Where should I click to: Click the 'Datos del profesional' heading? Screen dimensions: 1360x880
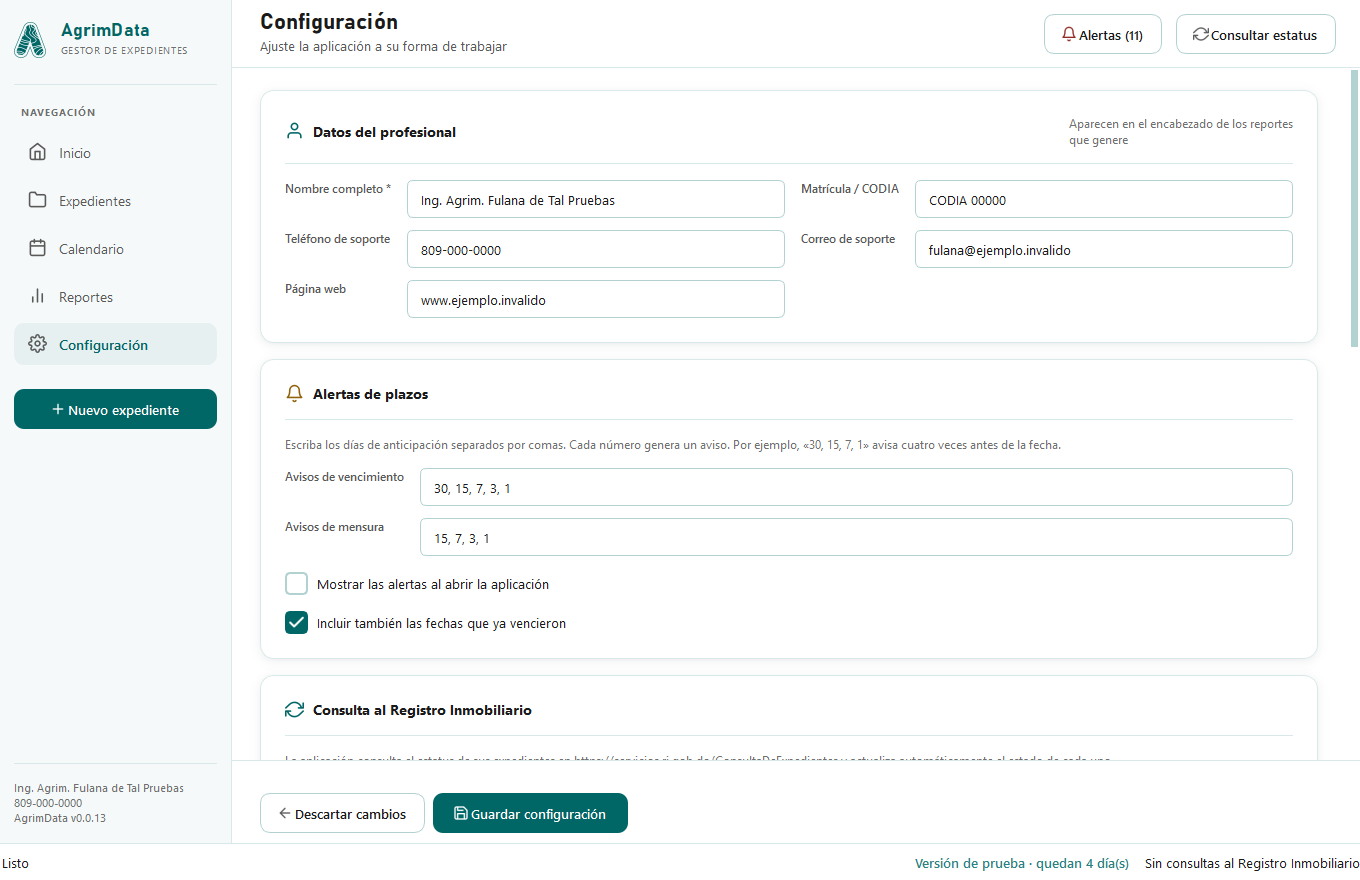[x=384, y=132]
